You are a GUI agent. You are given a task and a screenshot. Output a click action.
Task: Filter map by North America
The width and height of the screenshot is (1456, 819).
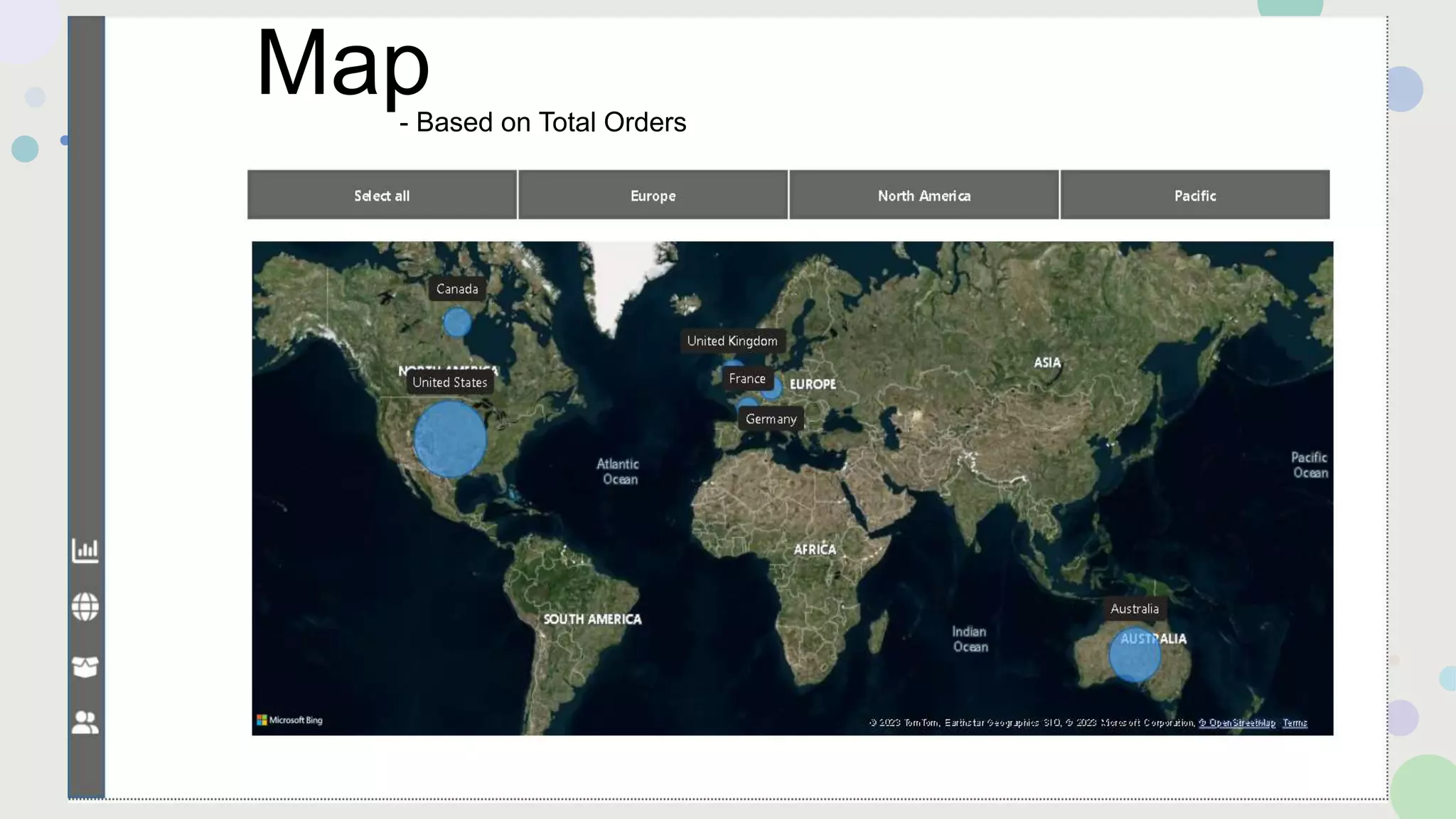click(924, 196)
